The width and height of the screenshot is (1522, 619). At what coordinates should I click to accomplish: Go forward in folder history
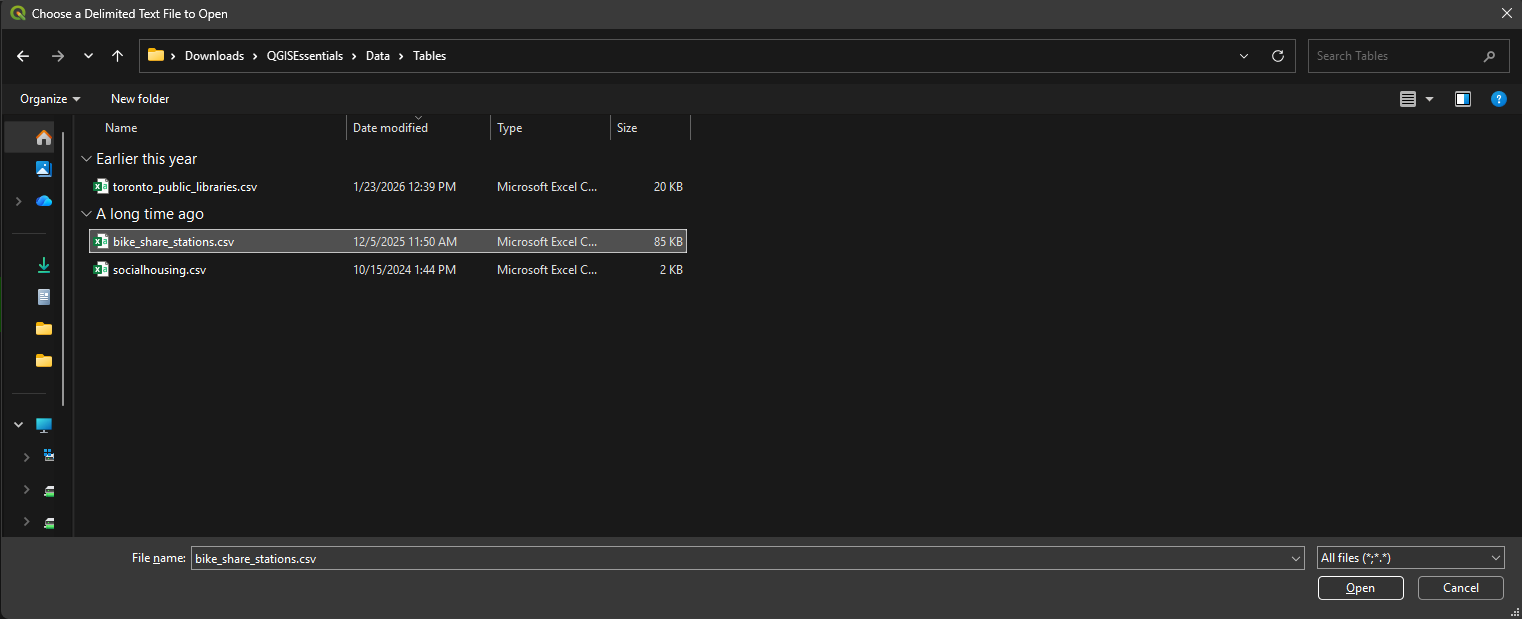tap(57, 56)
